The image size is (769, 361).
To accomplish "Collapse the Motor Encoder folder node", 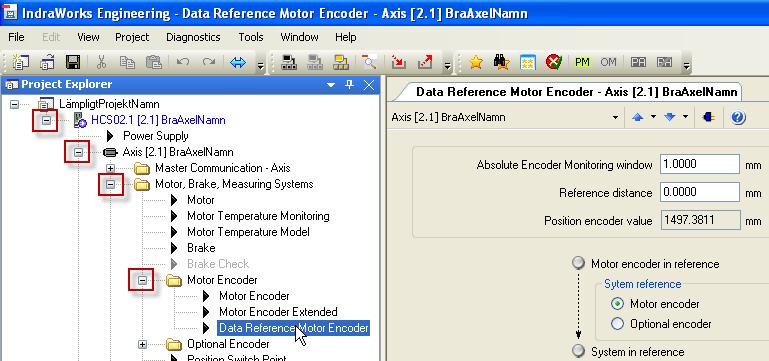I will point(142,280).
